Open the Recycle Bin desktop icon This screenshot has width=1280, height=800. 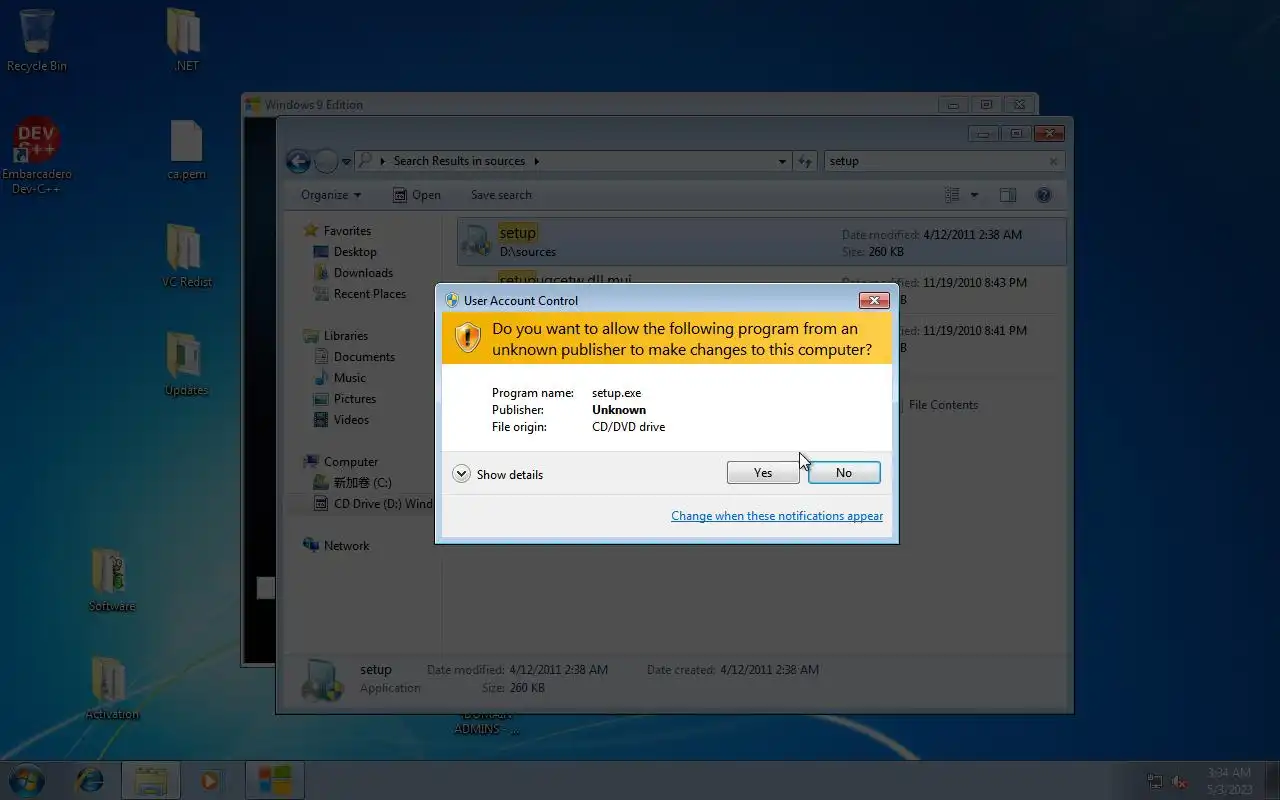coord(37,40)
